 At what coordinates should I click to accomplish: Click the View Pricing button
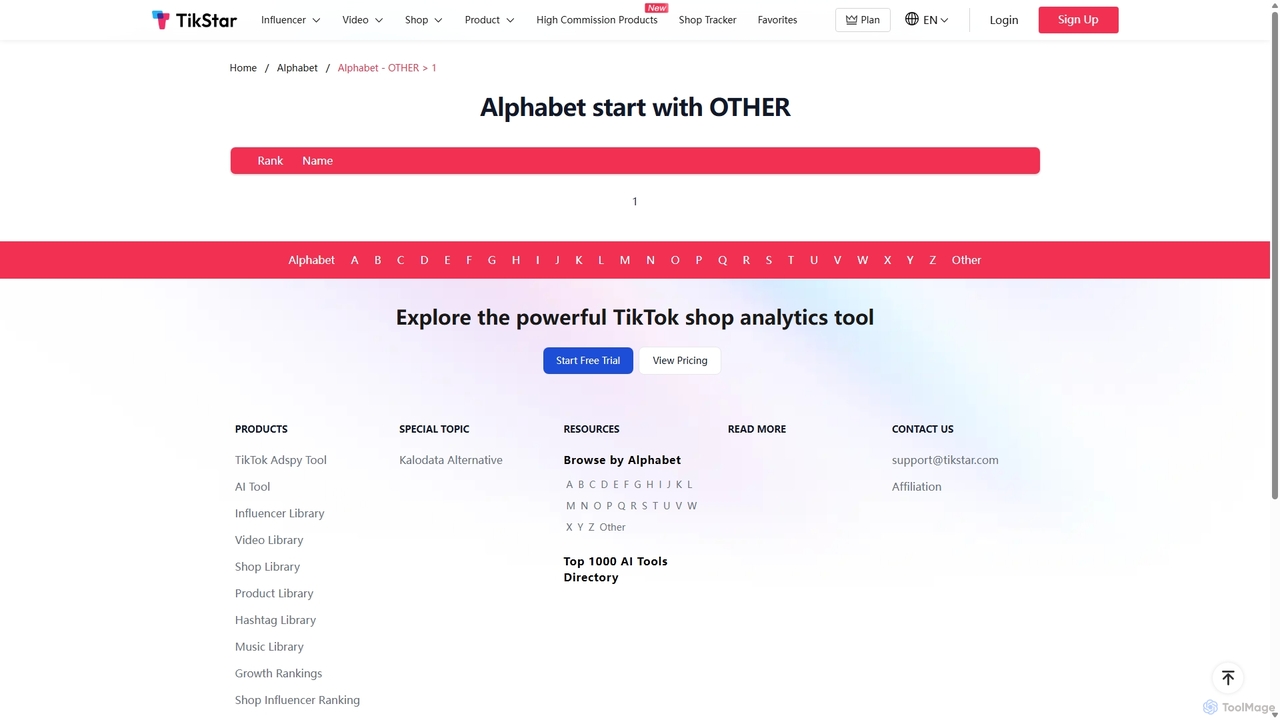tap(680, 360)
